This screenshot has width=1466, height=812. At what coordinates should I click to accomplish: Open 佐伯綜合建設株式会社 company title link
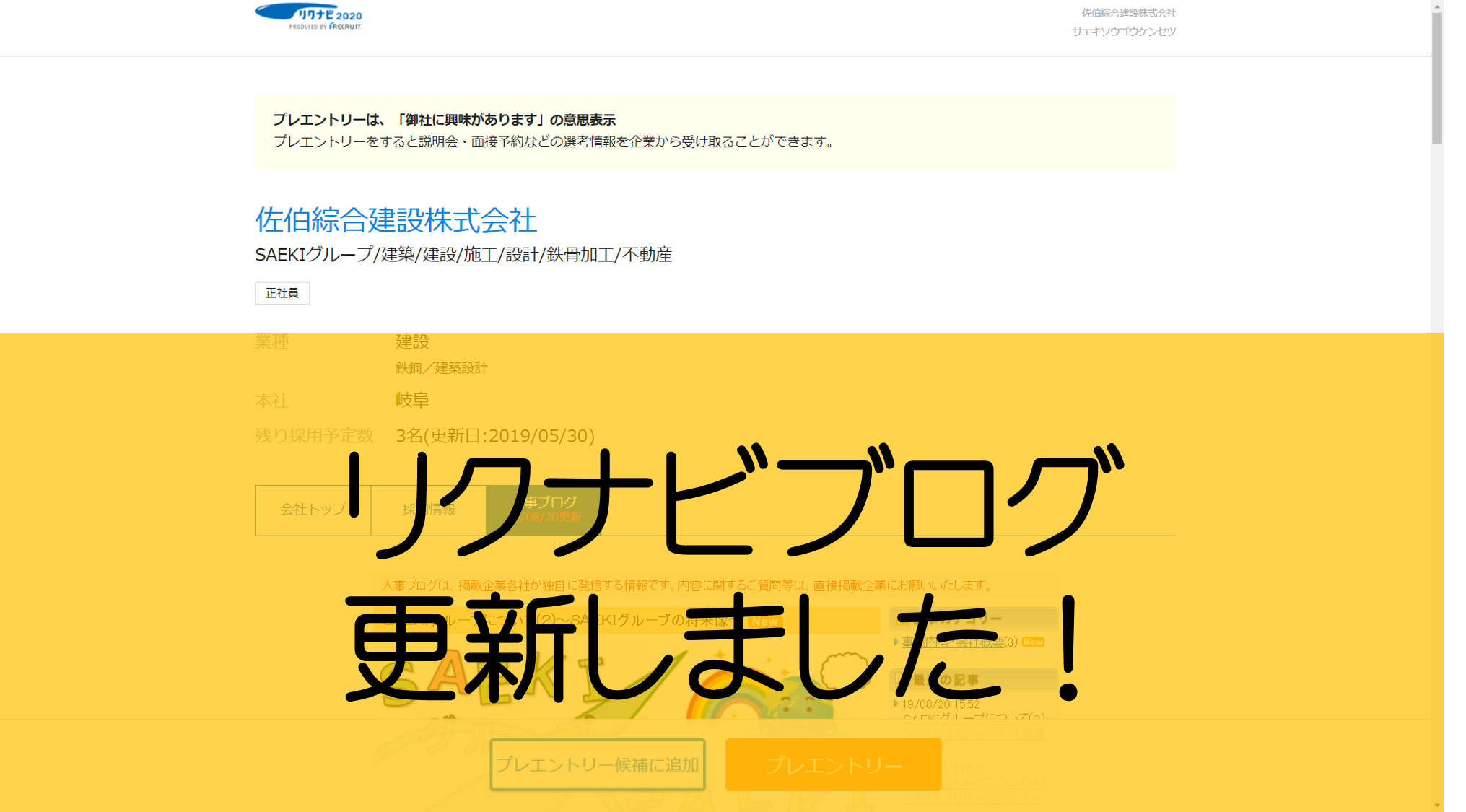click(x=396, y=220)
